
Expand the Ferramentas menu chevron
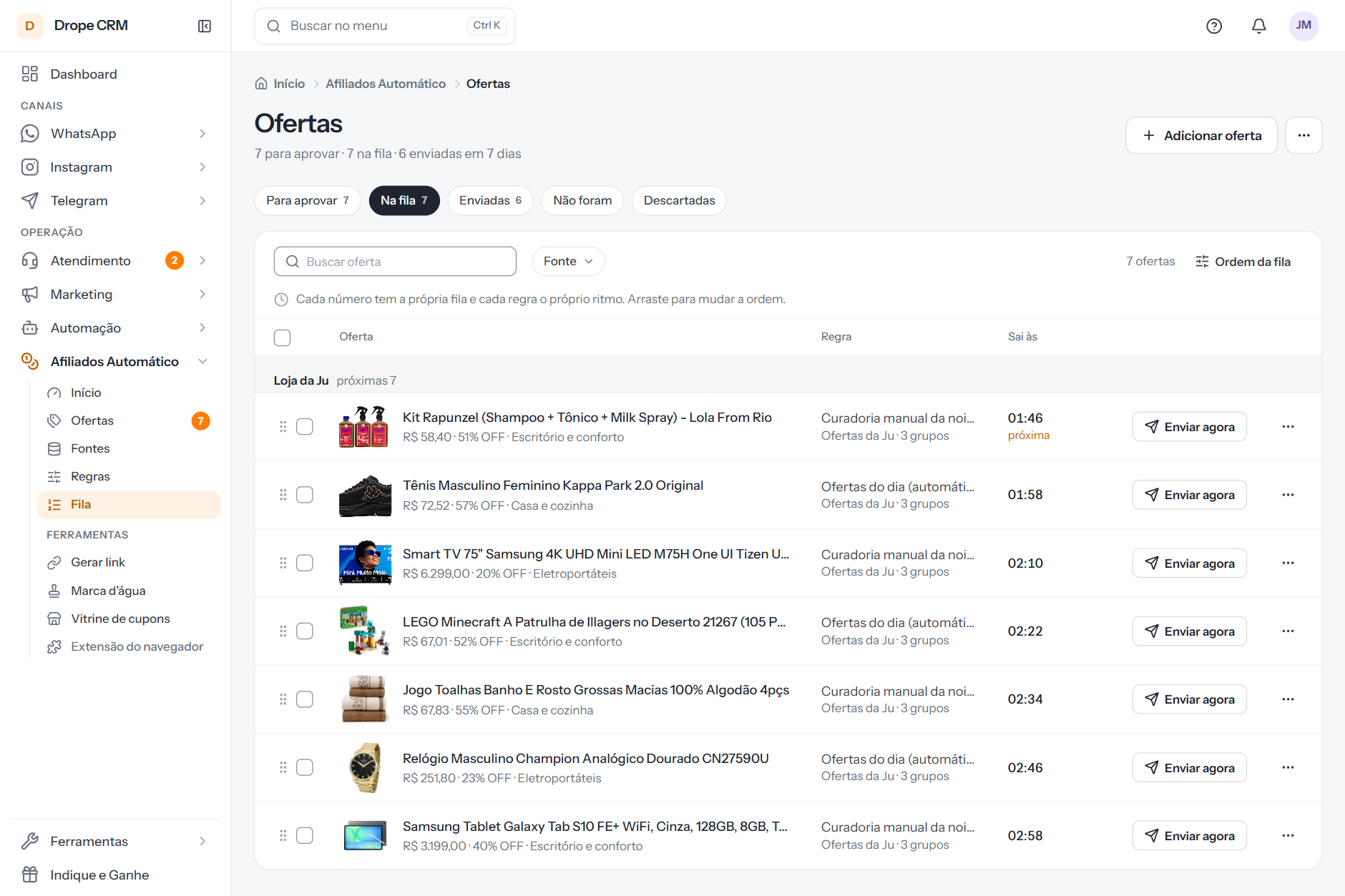pyautogui.click(x=202, y=842)
